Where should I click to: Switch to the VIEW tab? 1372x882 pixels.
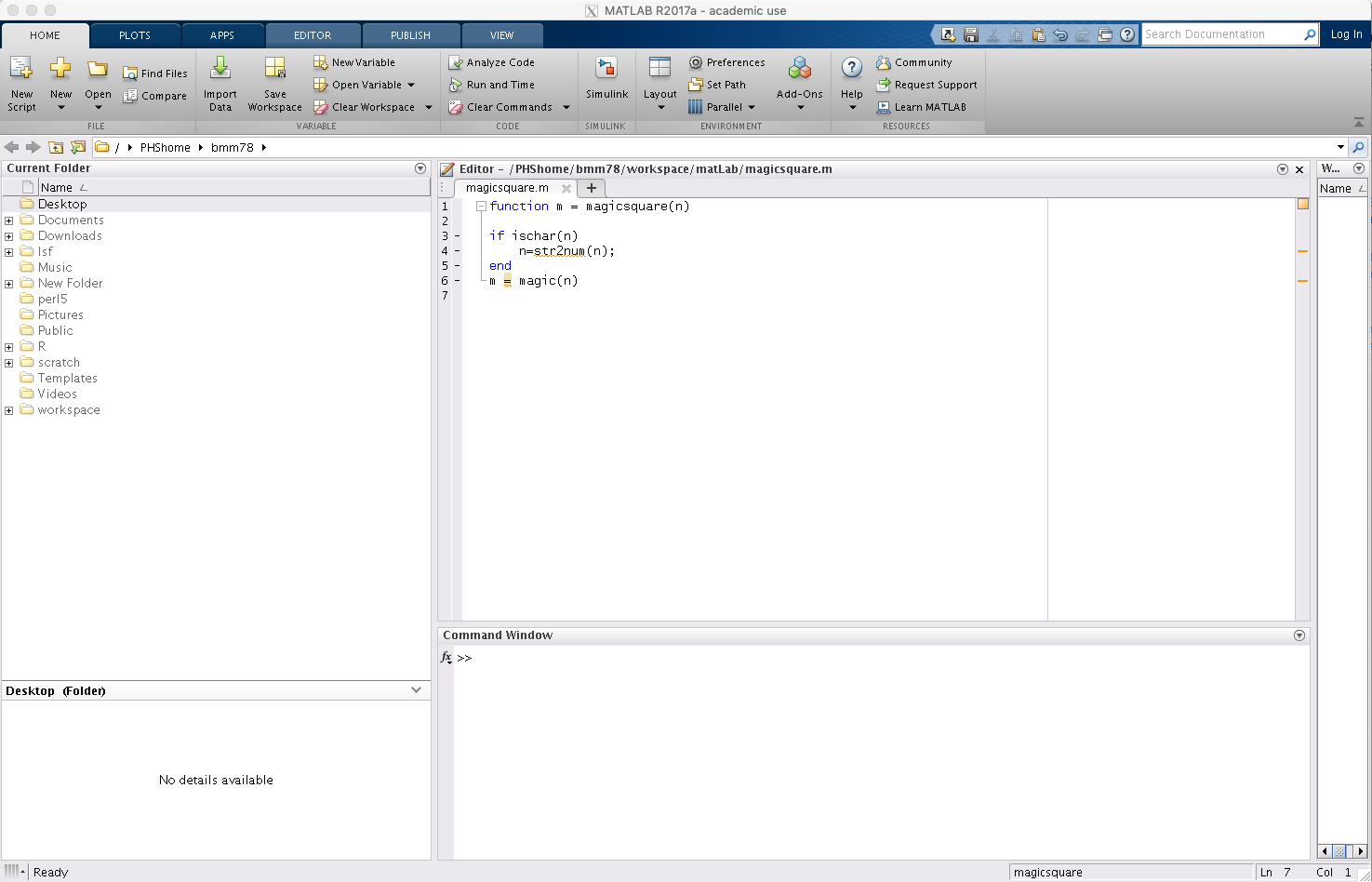tap(502, 35)
